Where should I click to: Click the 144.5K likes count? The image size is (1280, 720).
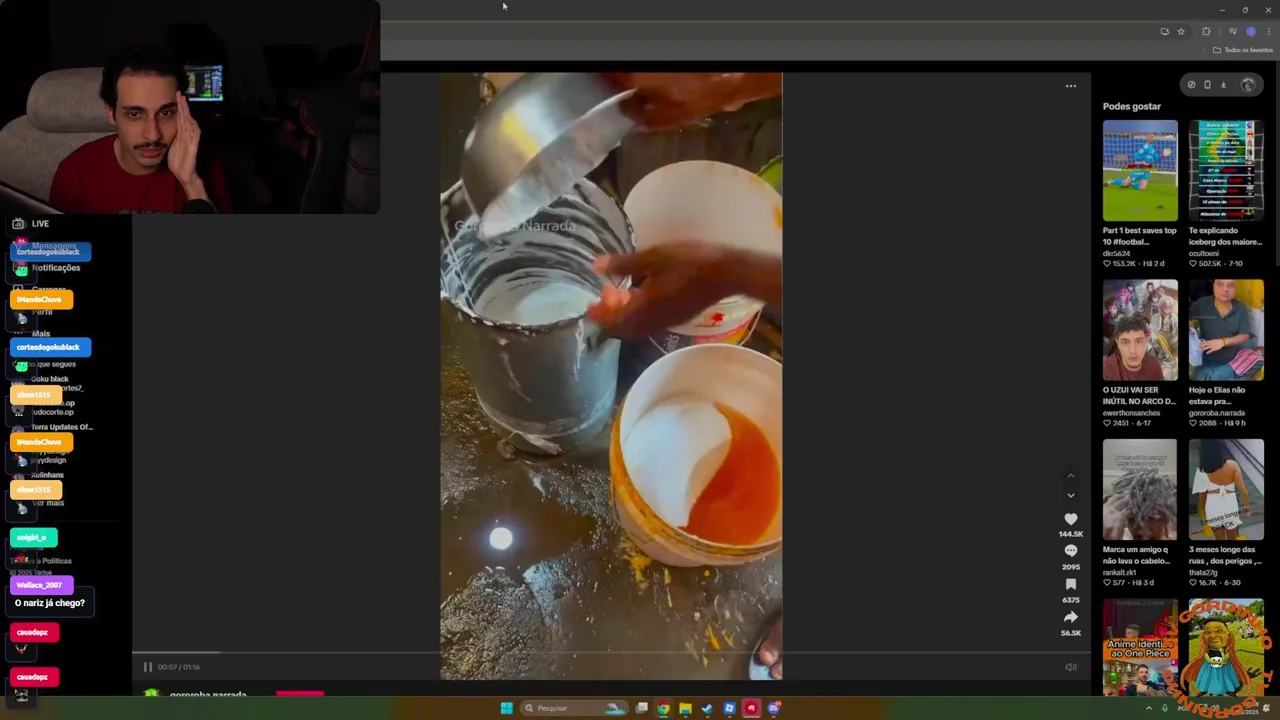pyautogui.click(x=1070, y=534)
